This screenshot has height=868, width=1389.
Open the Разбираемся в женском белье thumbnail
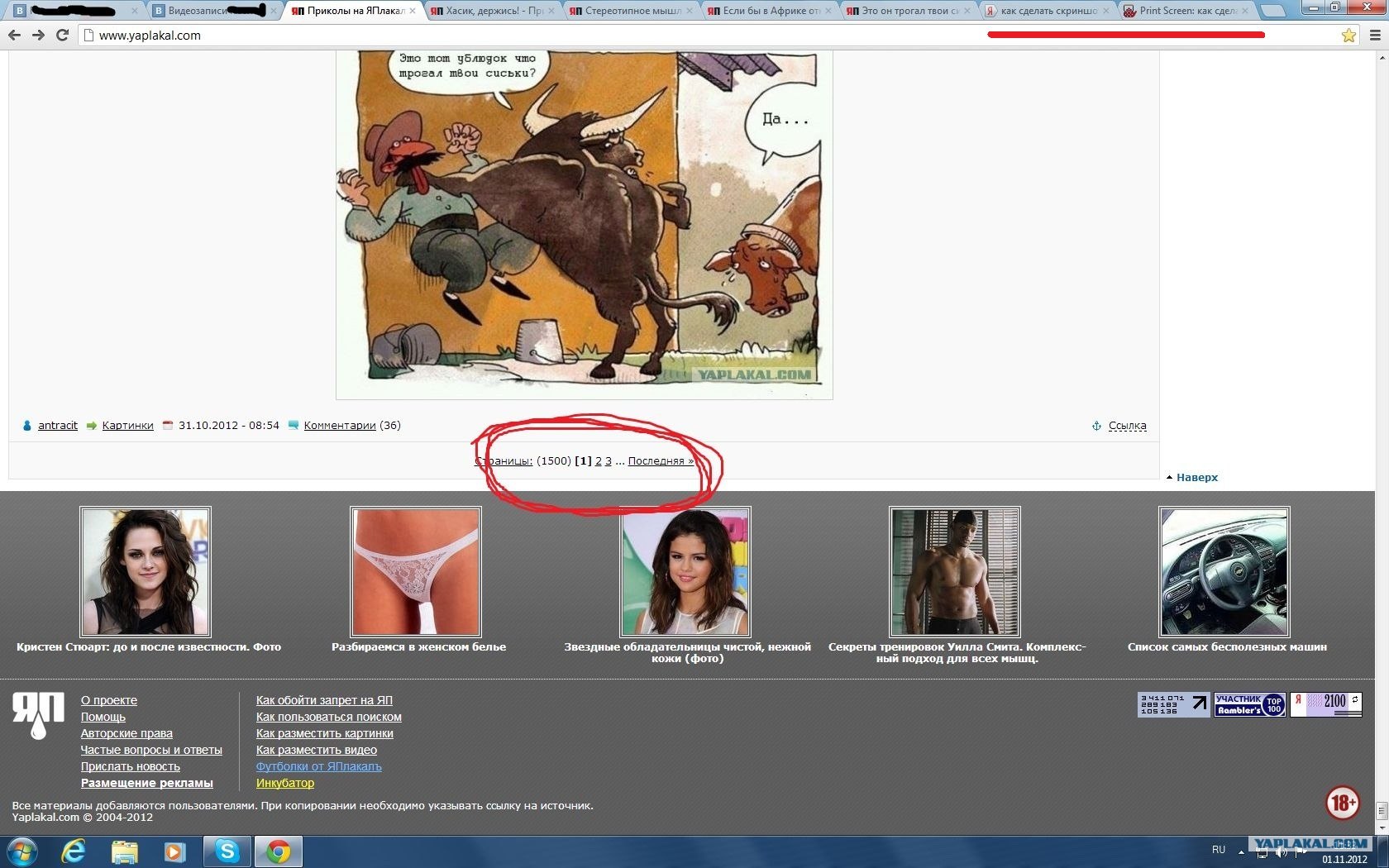416,572
